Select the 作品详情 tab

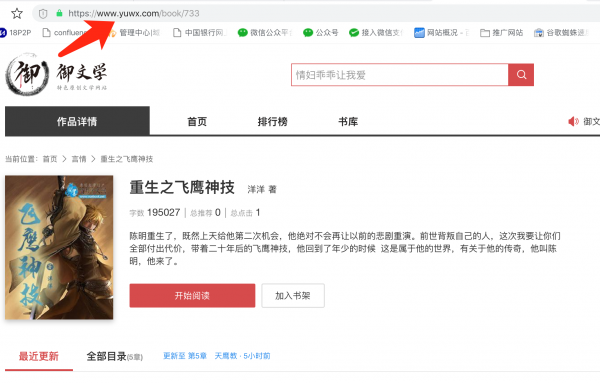tap(77, 121)
